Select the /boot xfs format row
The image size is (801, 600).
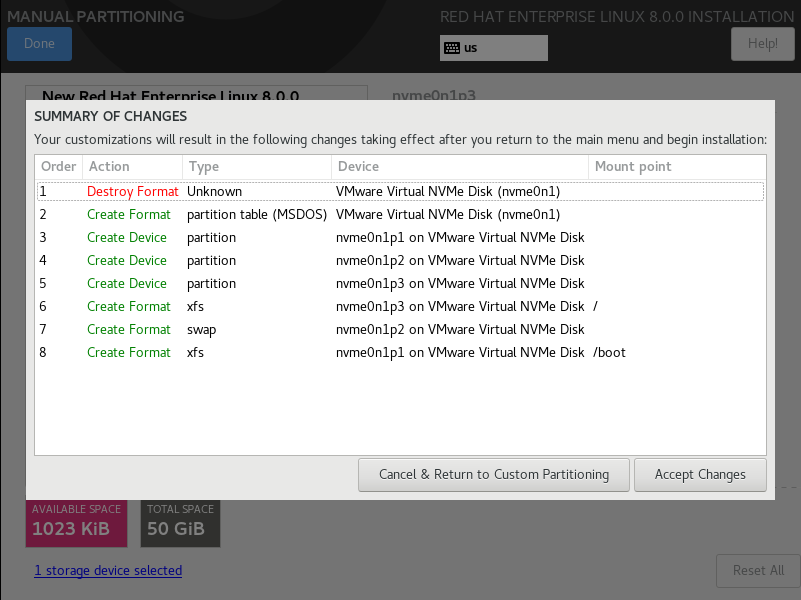point(400,352)
